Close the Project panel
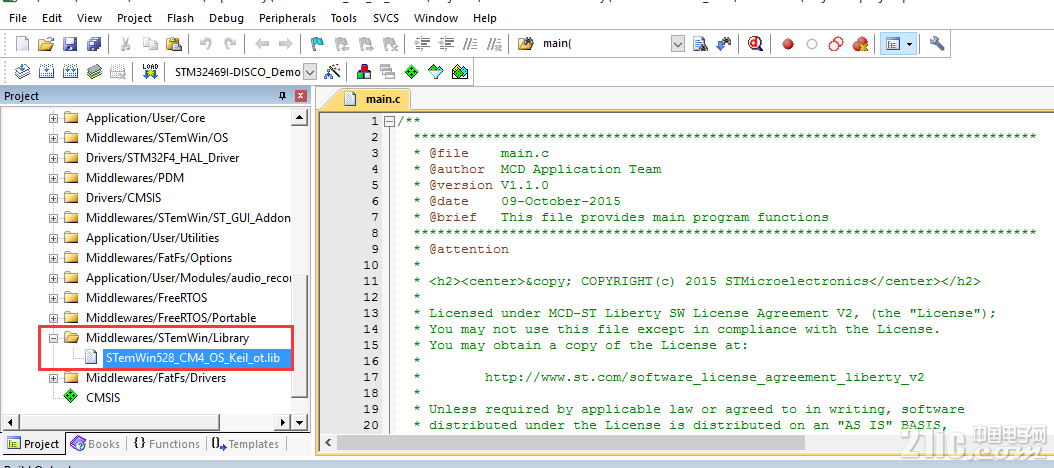 tap(300, 96)
